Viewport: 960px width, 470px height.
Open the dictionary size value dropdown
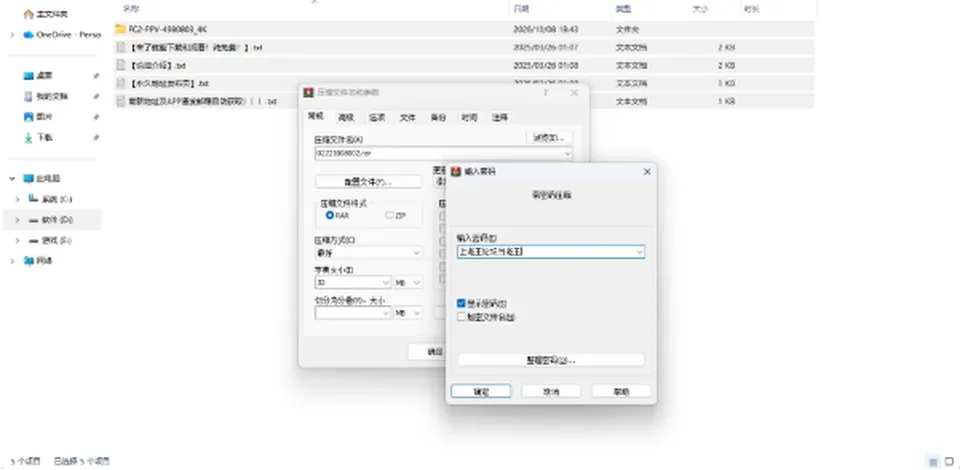pos(386,283)
